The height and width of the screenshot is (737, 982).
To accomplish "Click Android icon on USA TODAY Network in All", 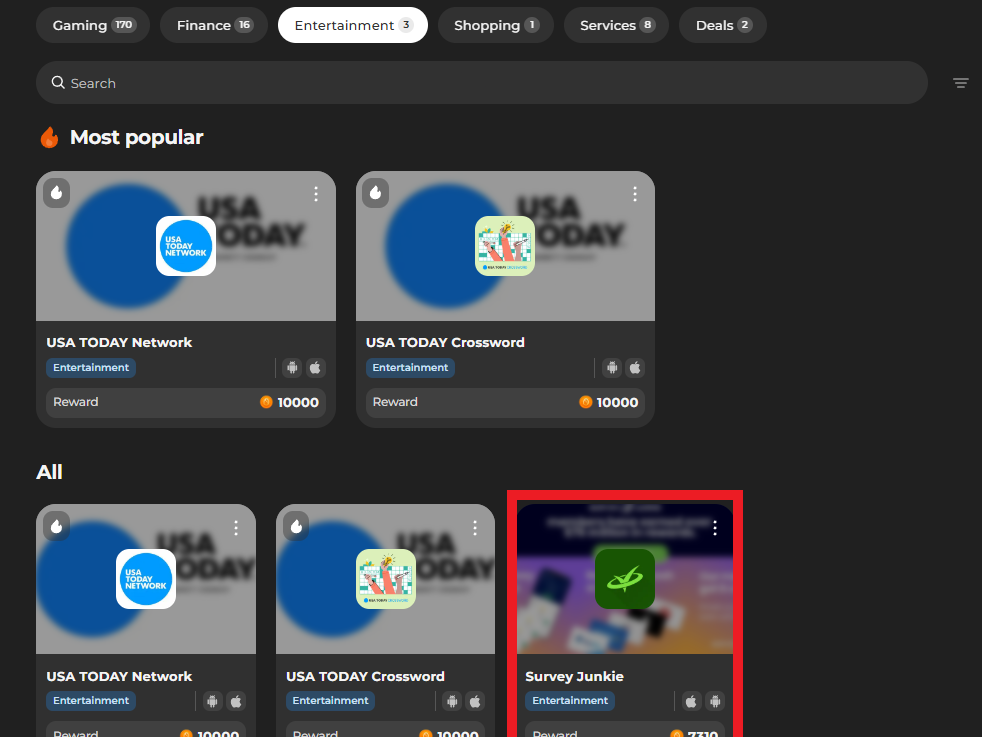I will pyautogui.click(x=212, y=701).
